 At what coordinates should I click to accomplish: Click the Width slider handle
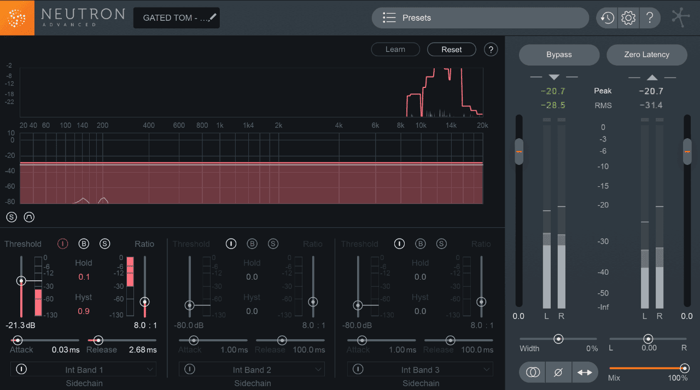point(558,339)
